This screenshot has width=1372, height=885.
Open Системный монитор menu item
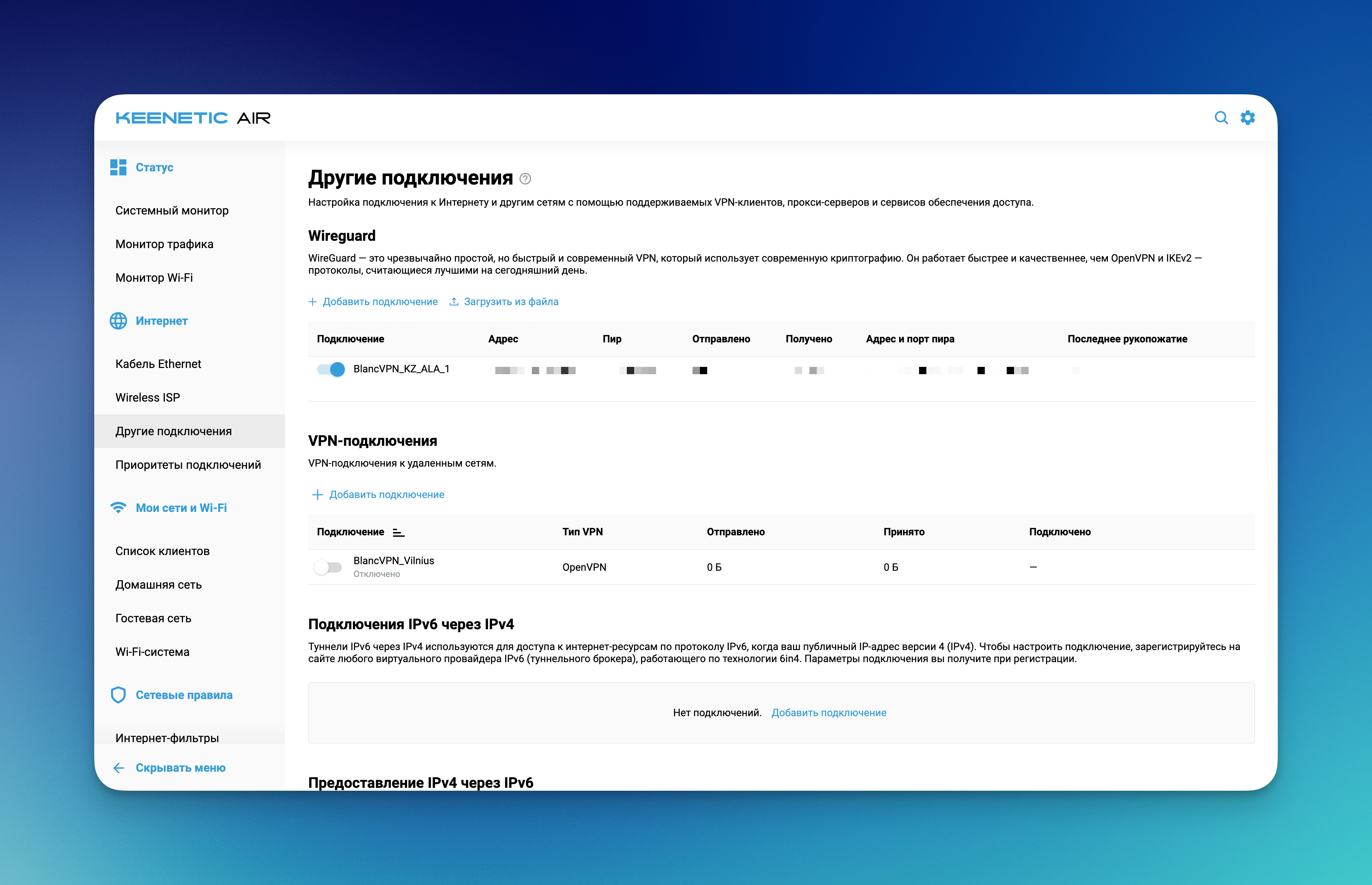[172, 210]
